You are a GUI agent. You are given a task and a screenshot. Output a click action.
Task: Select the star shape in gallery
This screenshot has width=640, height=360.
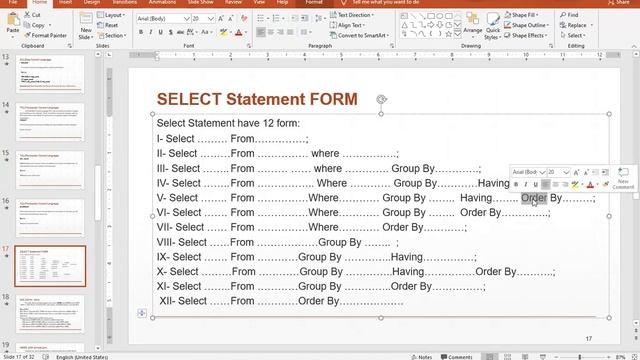pos(449,34)
